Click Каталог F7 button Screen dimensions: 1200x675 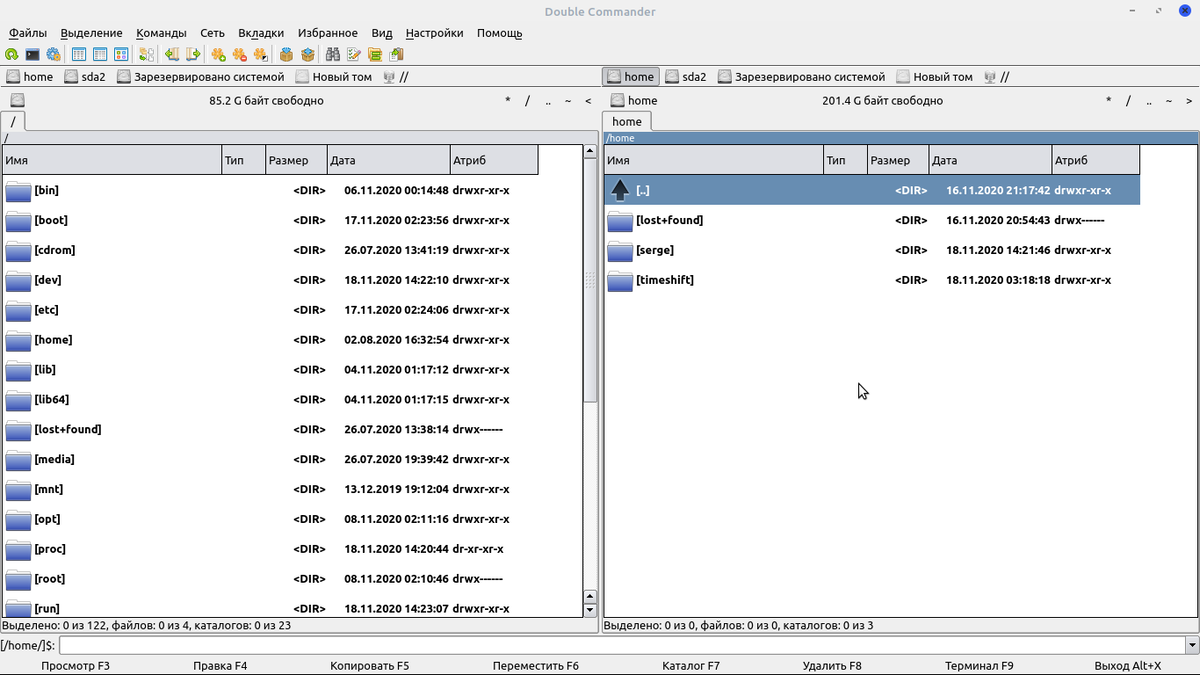(691, 666)
